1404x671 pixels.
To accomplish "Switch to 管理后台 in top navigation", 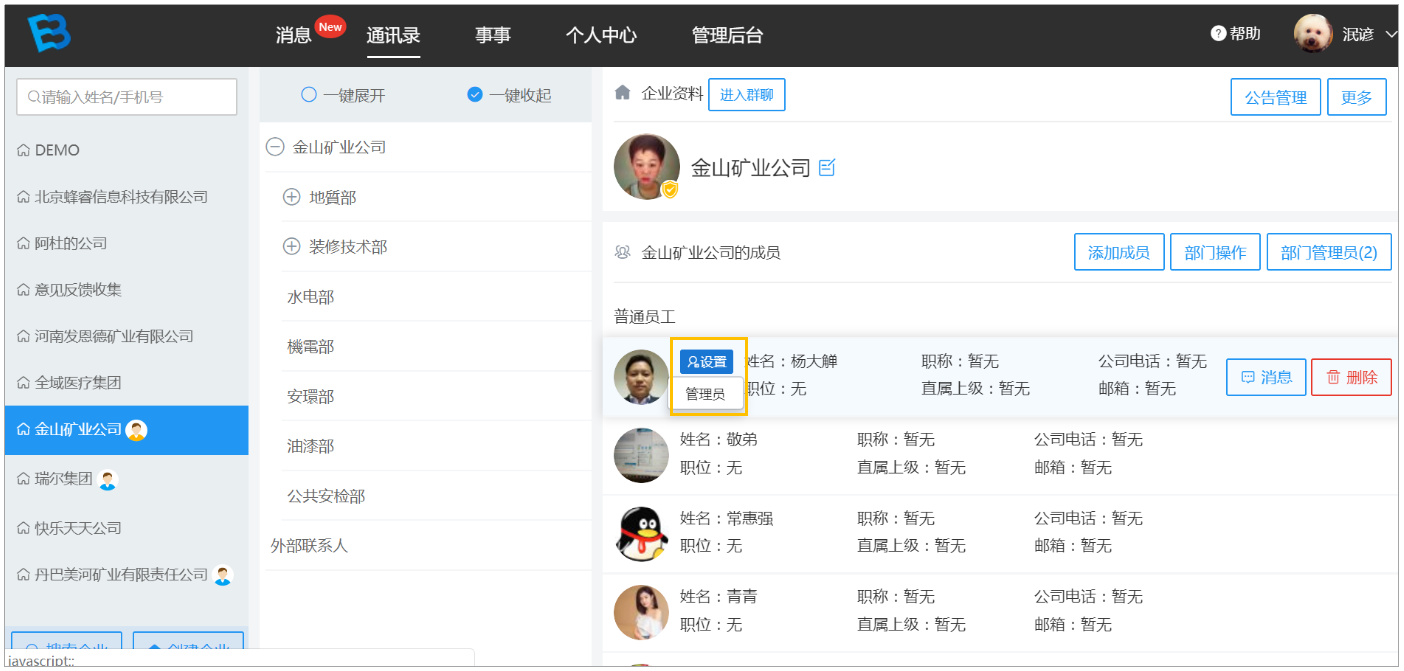I will pos(727,35).
